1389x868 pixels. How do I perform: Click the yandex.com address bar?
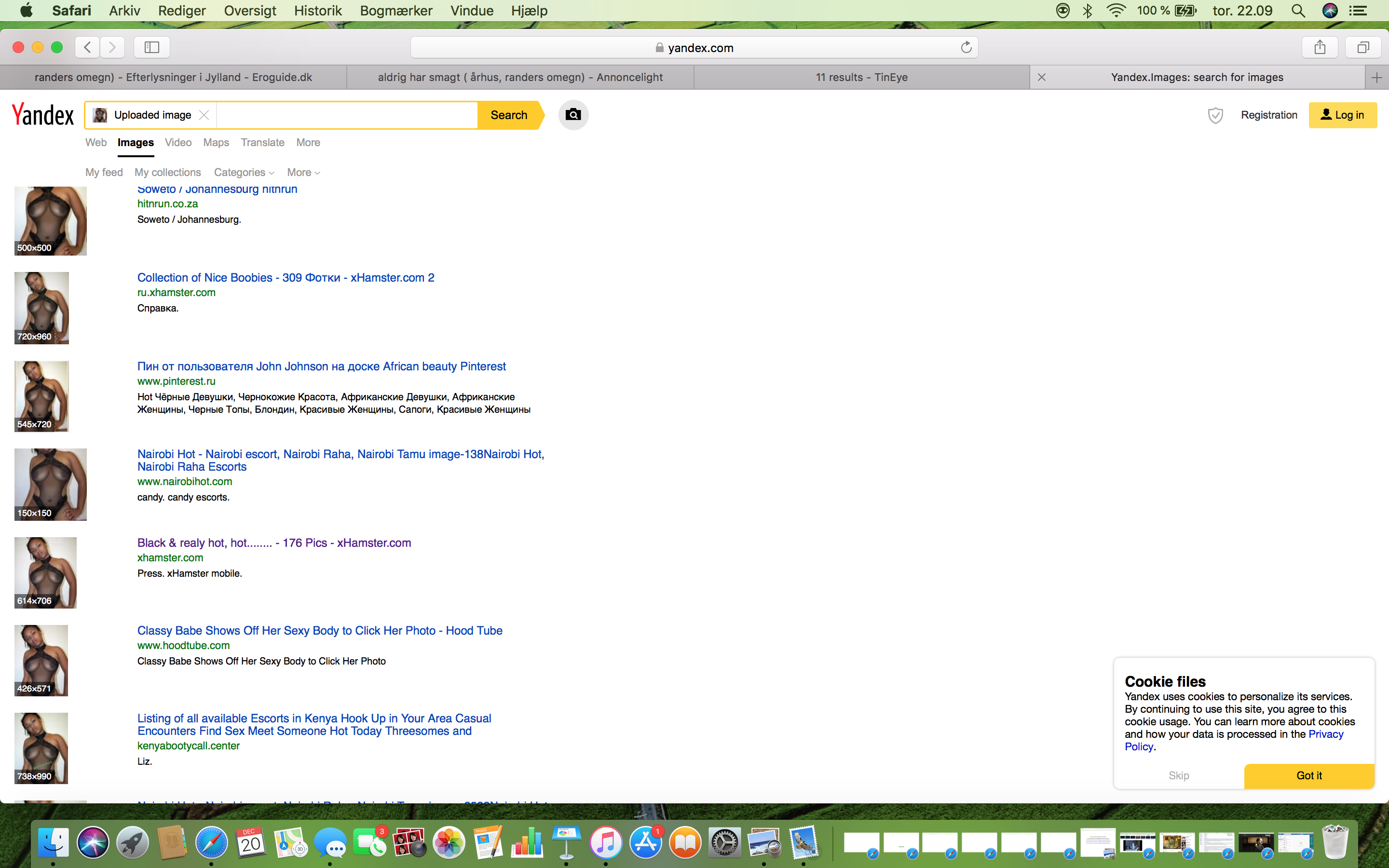click(x=694, y=48)
